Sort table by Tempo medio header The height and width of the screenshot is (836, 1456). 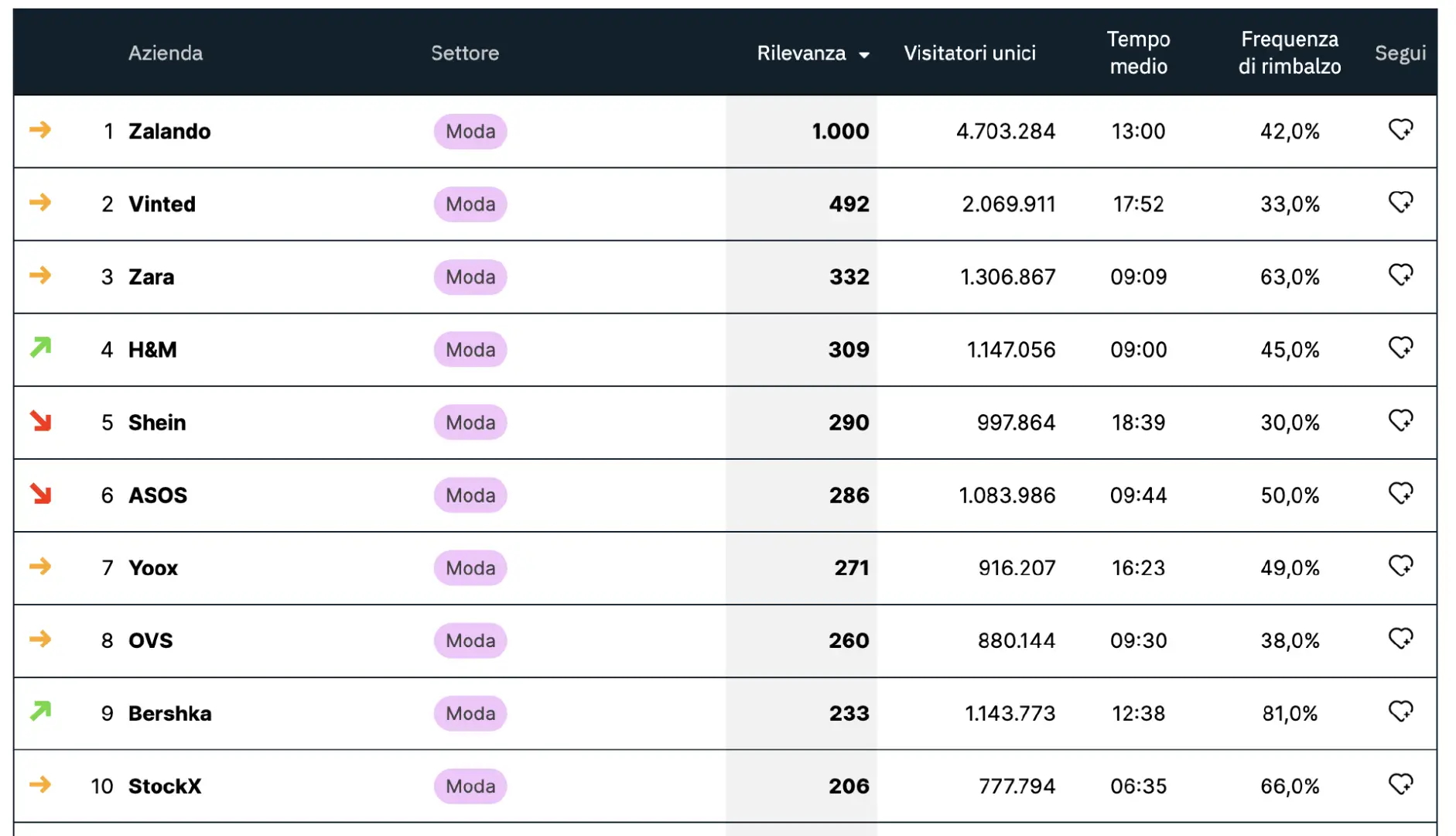[1138, 53]
